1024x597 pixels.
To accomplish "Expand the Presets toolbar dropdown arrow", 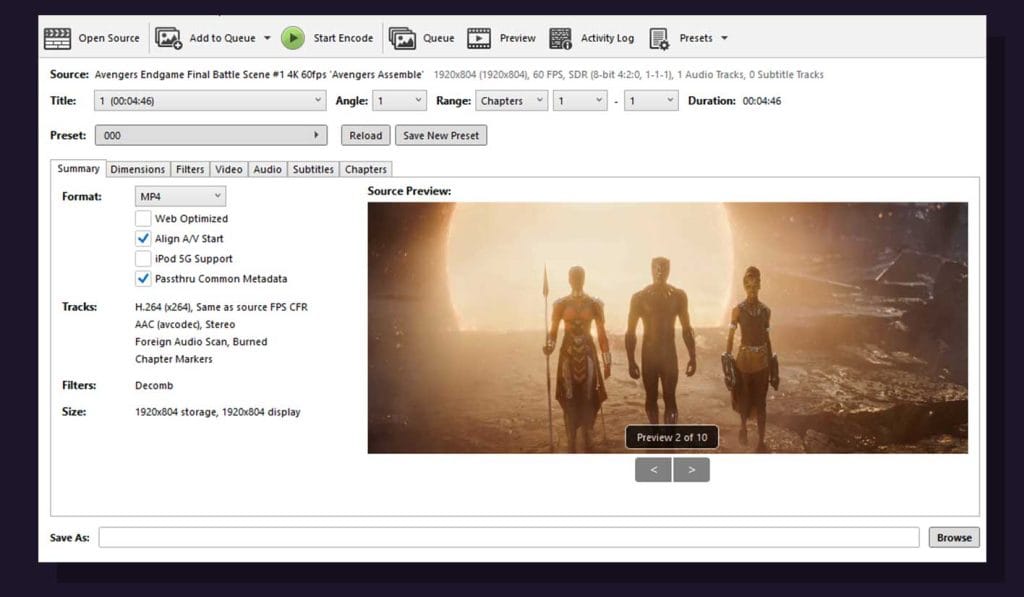I will coord(724,39).
